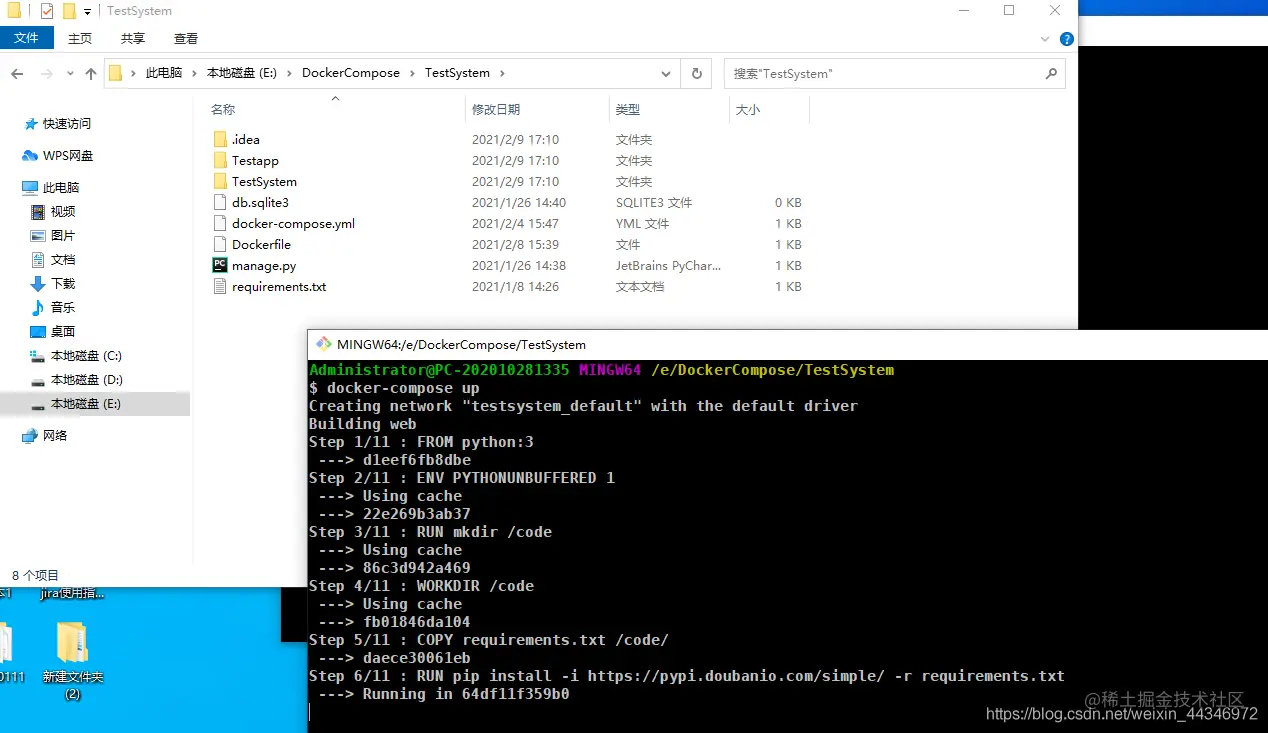This screenshot has height=733, width=1268.
Task: Select the TestSystem folder in file list
Action: pyautogui.click(x=254, y=181)
